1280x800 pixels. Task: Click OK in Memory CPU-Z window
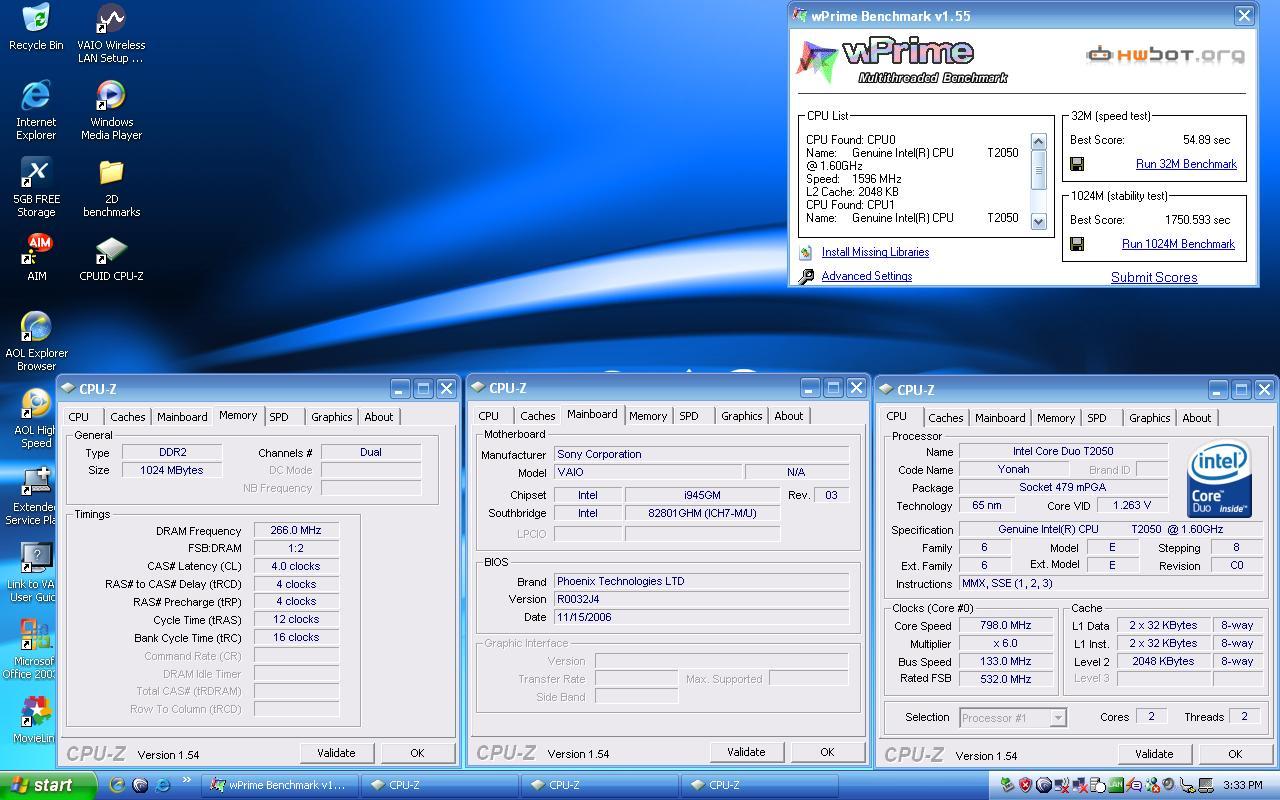417,753
